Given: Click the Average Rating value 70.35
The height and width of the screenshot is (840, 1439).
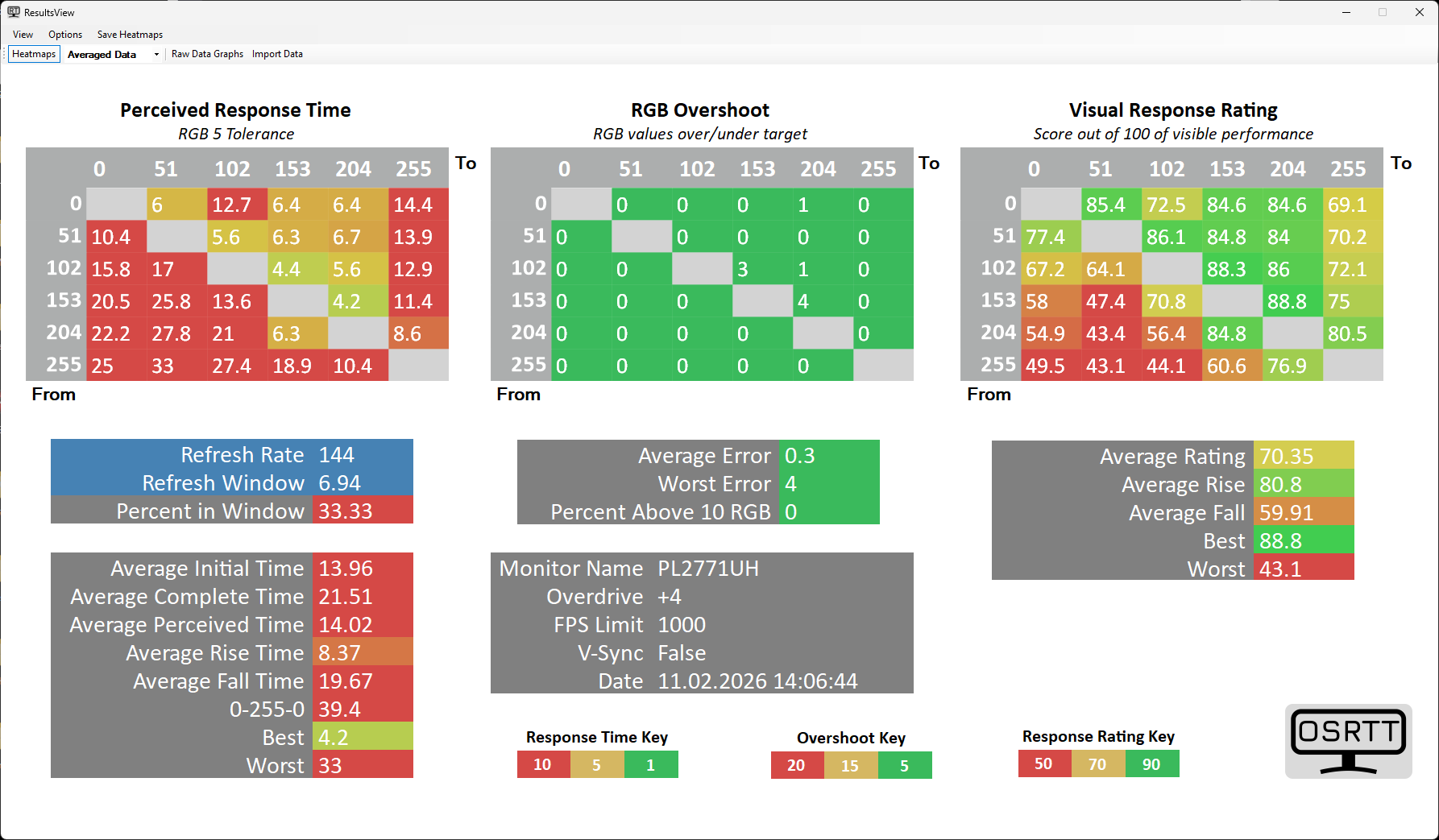Looking at the screenshot, I should tap(1287, 457).
